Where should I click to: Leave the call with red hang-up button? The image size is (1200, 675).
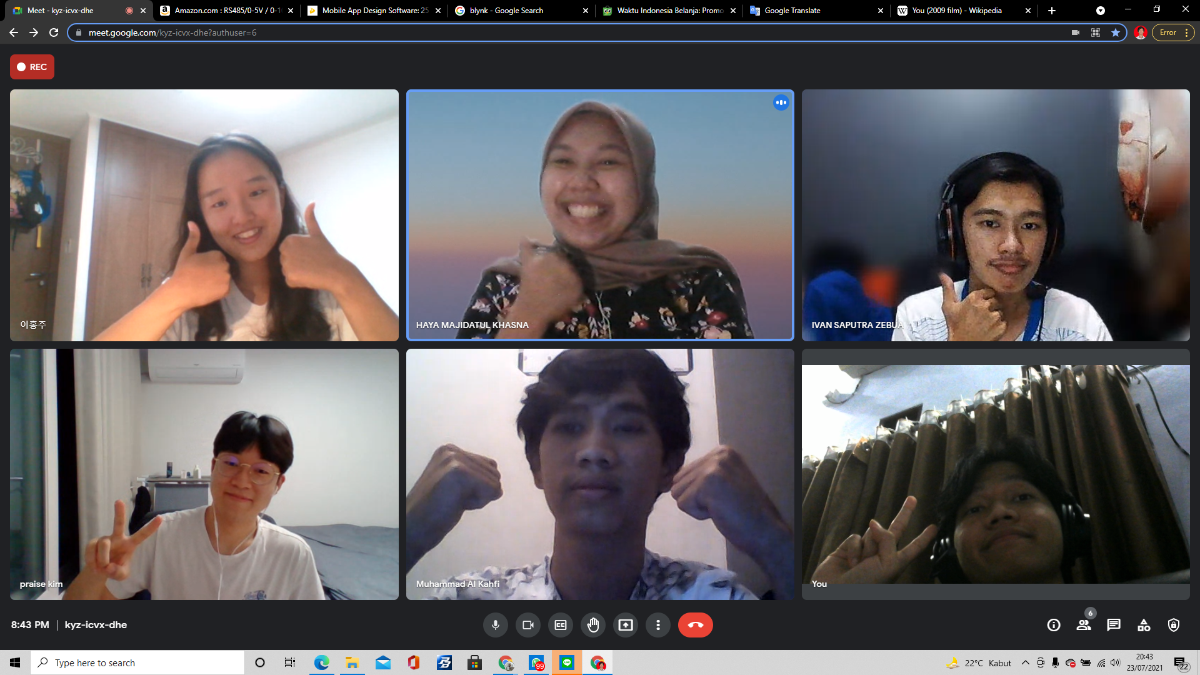[x=695, y=625]
